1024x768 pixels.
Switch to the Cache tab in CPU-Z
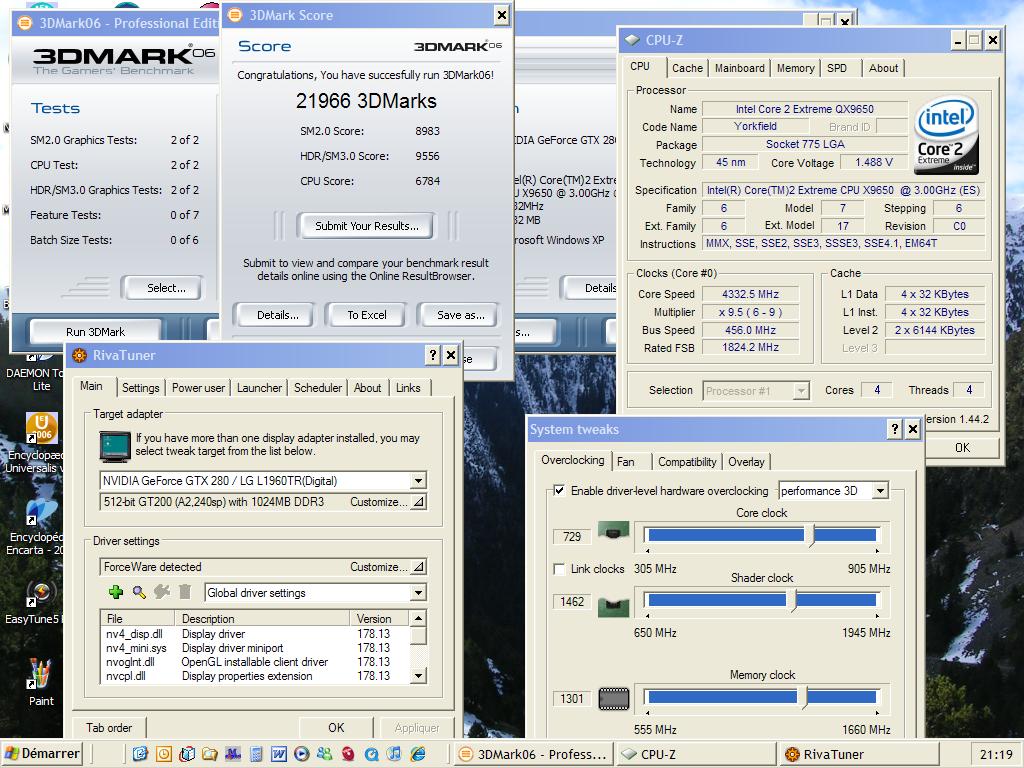click(x=688, y=68)
